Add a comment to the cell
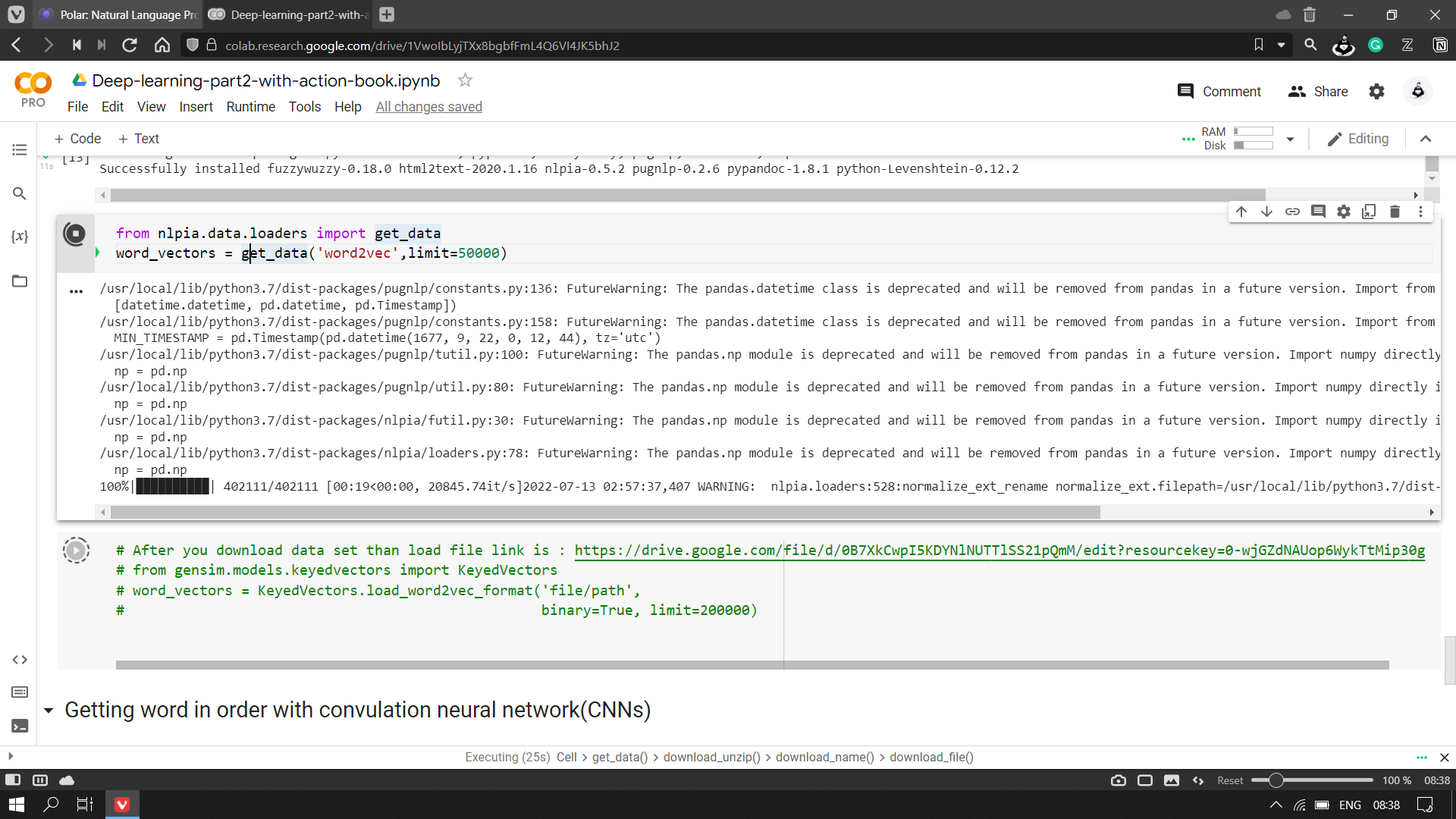Image resolution: width=1456 pixels, height=819 pixels. click(1318, 212)
